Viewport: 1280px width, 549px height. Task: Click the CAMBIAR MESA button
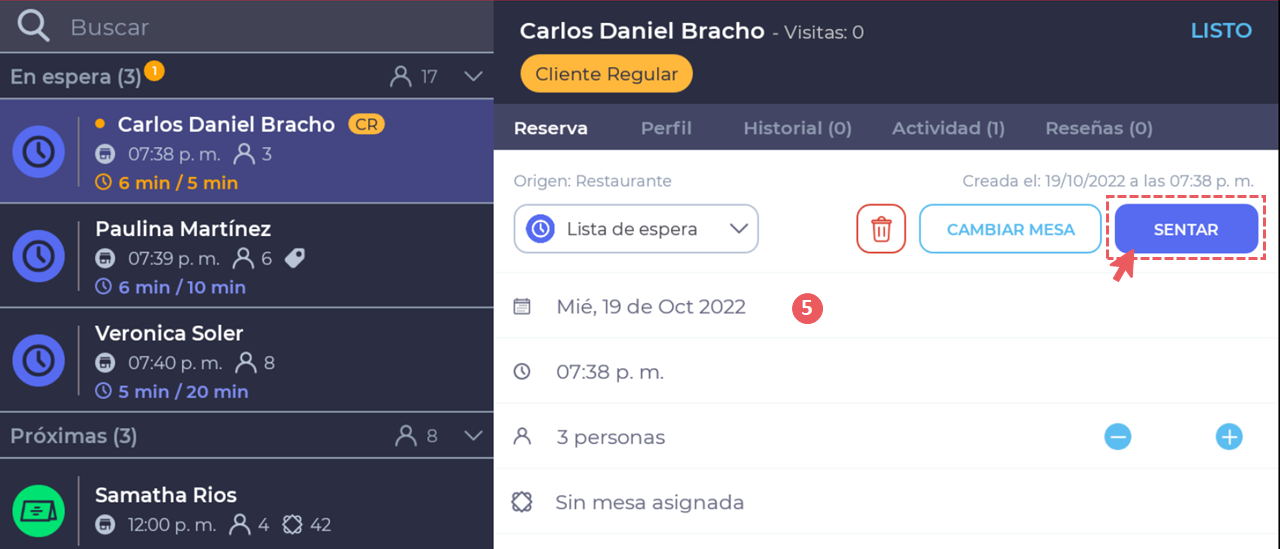tap(1010, 229)
